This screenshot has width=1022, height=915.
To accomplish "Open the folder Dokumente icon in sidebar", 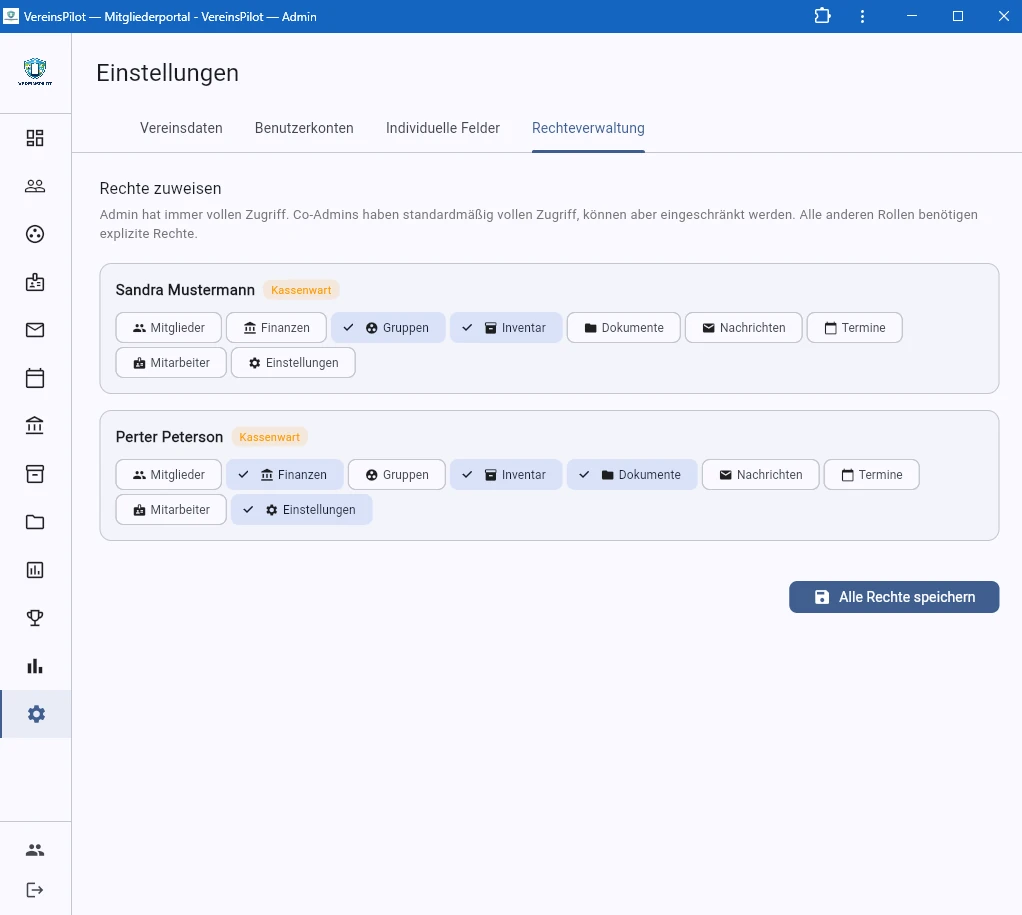I will (x=35, y=521).
